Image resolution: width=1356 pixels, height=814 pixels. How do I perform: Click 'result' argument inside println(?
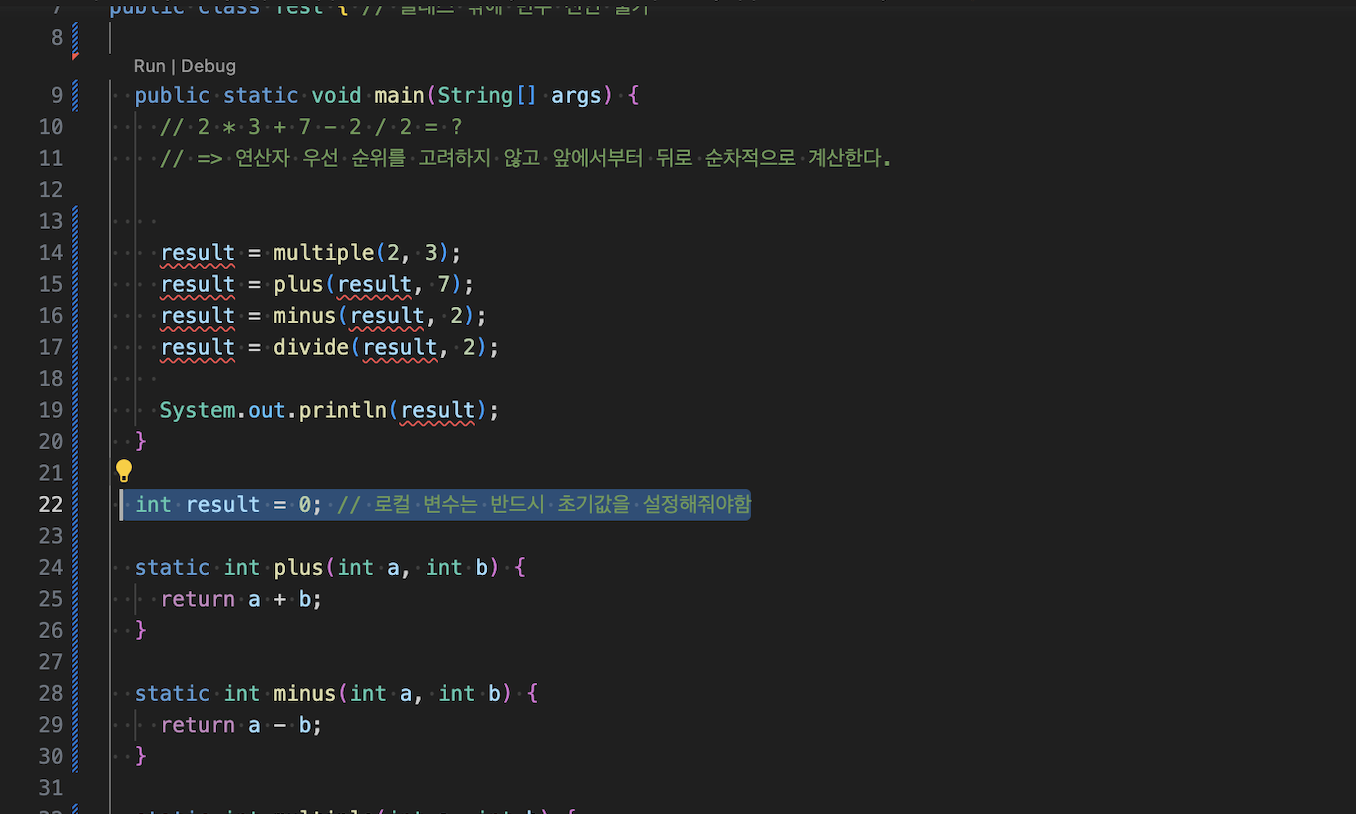tap(437, 410)
